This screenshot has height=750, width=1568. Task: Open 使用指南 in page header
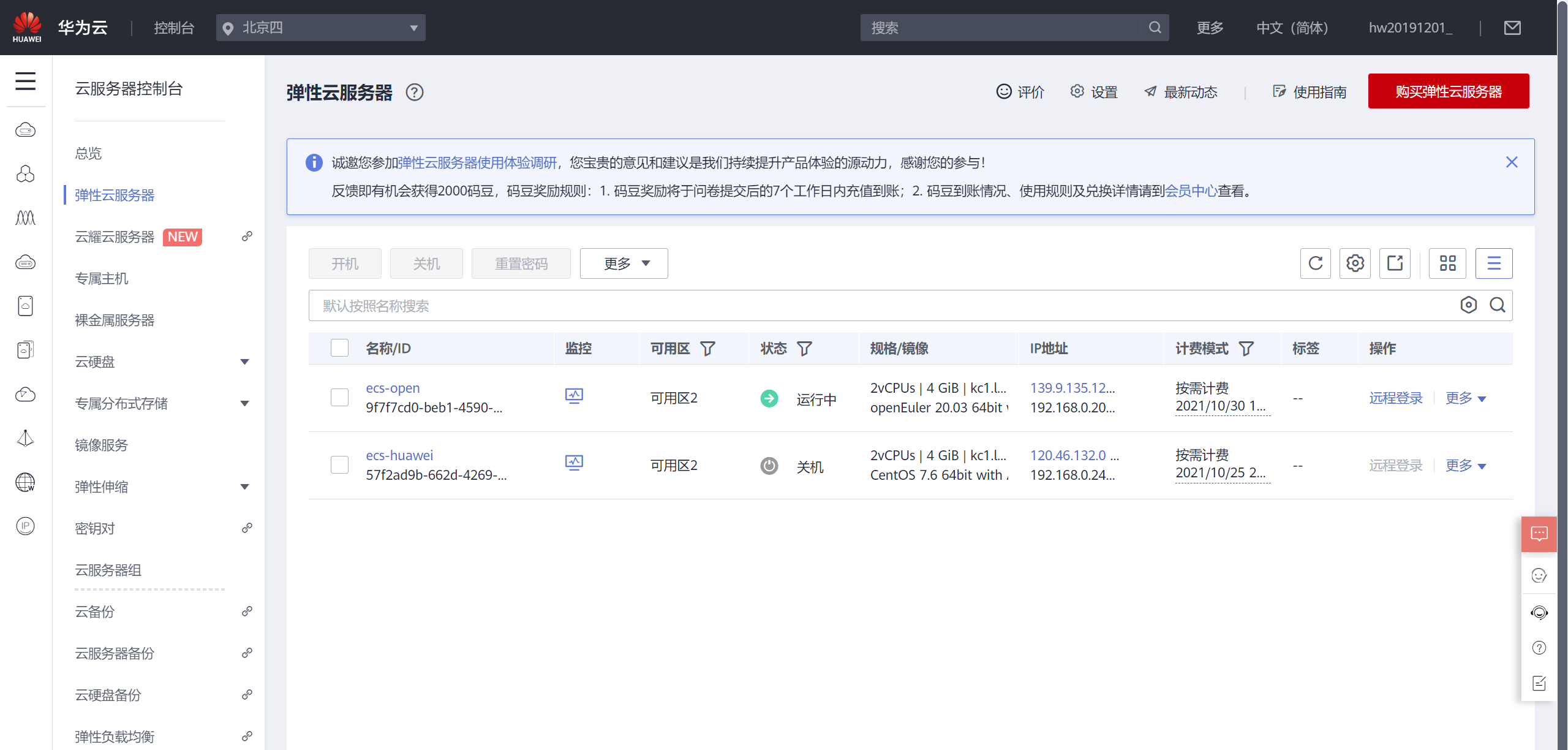point(1310,92)
